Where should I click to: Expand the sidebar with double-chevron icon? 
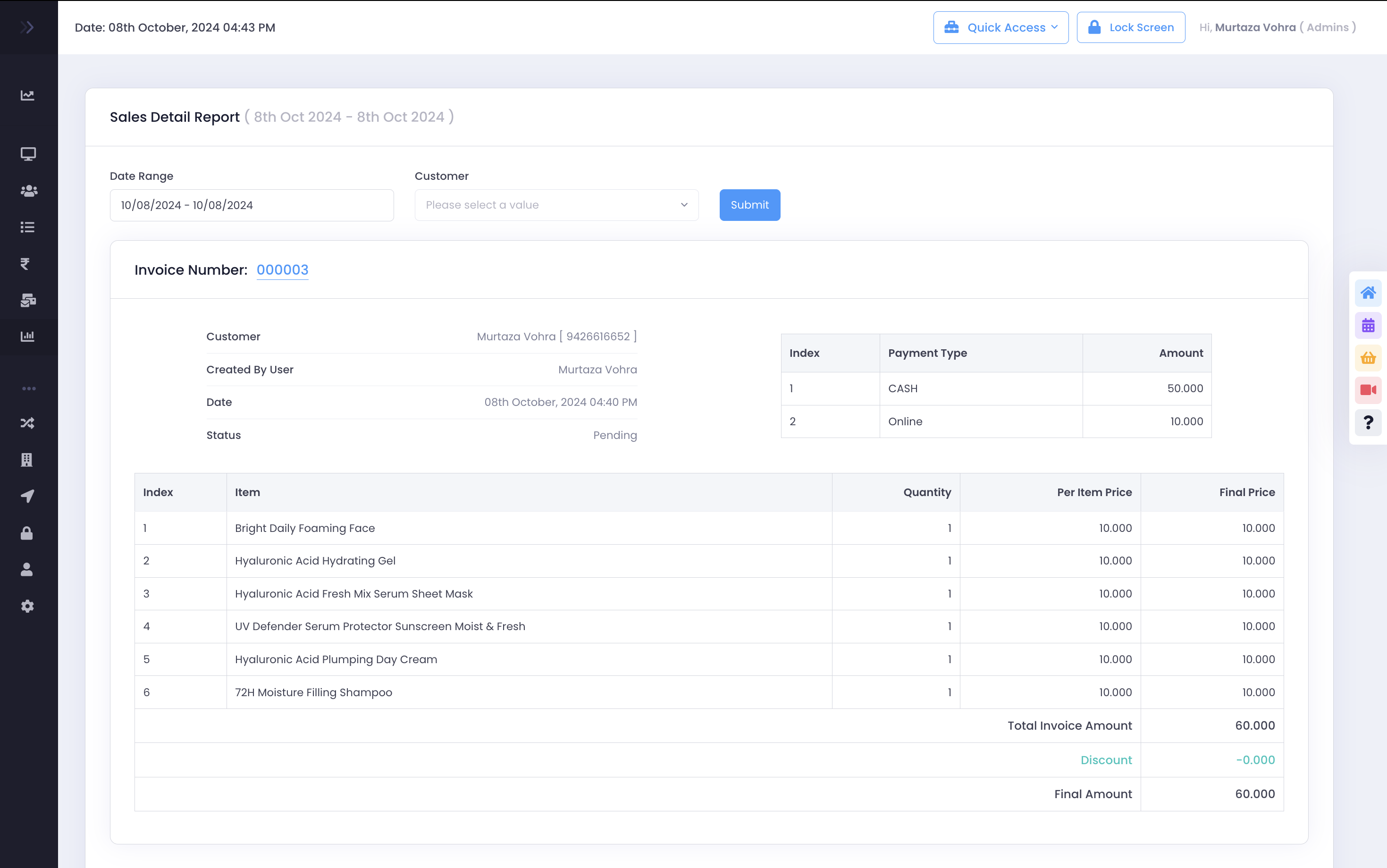pos(27,27)
